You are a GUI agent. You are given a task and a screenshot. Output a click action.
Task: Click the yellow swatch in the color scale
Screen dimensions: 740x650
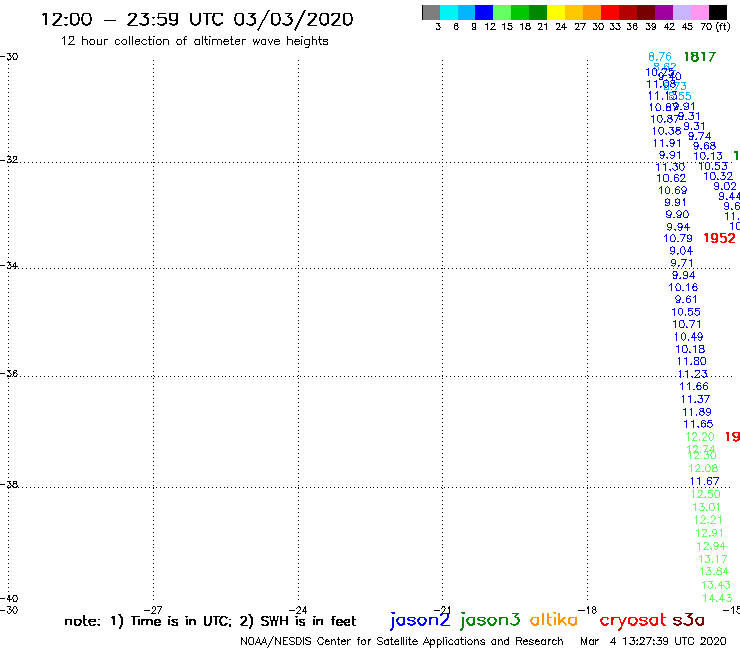556,12
